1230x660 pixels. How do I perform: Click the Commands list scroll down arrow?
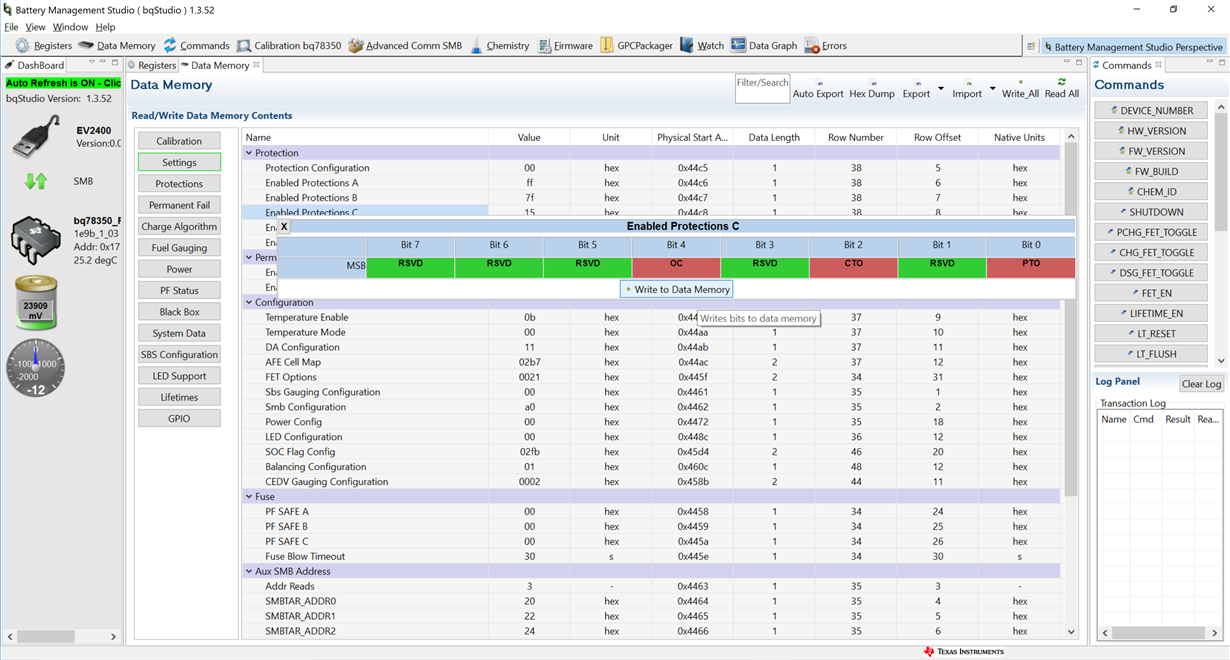pos(1221,360)
